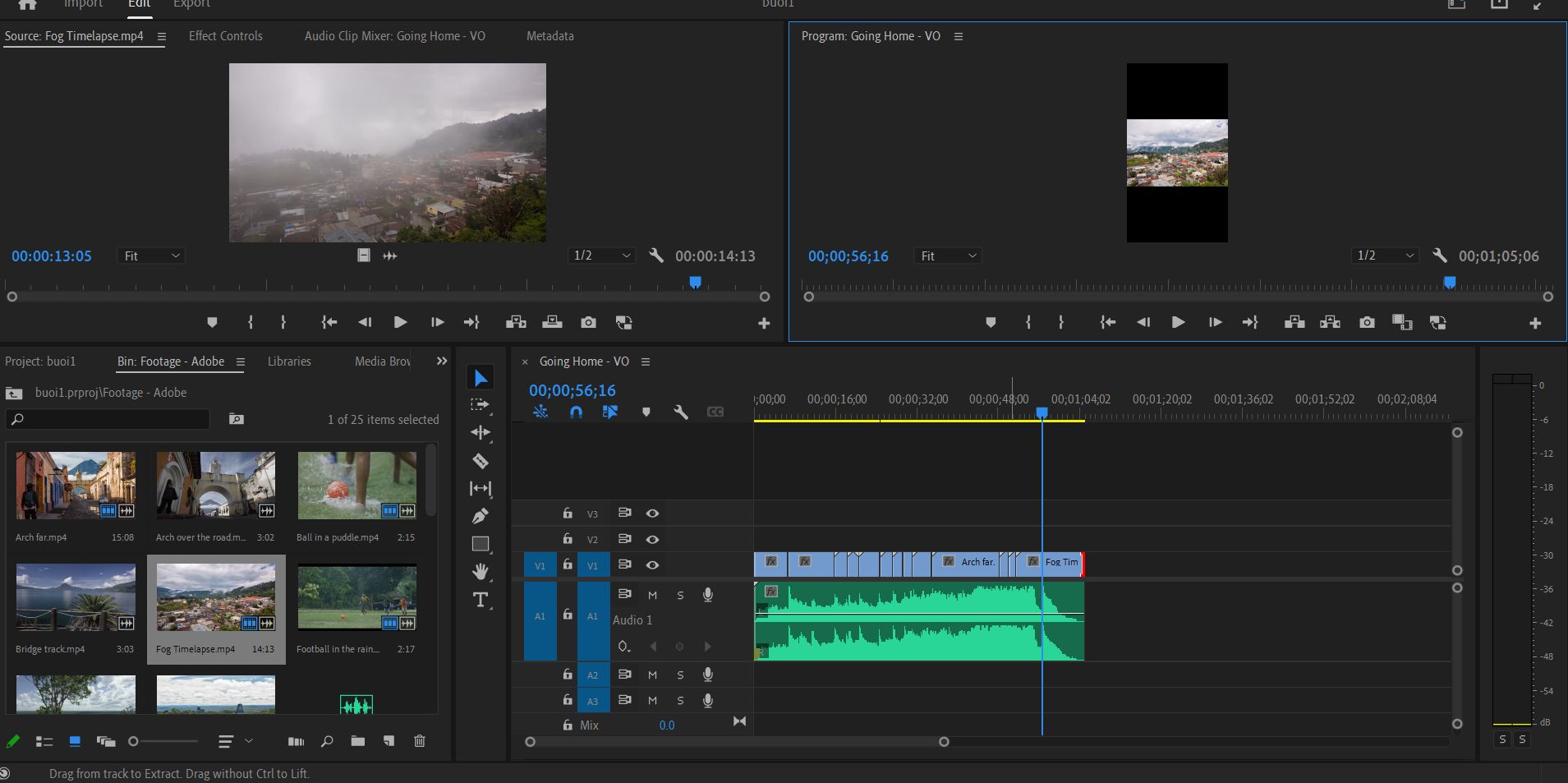The image size is (1568, 783).
Task: Toggle V3 track output eye
Action: tap(652, 514)
